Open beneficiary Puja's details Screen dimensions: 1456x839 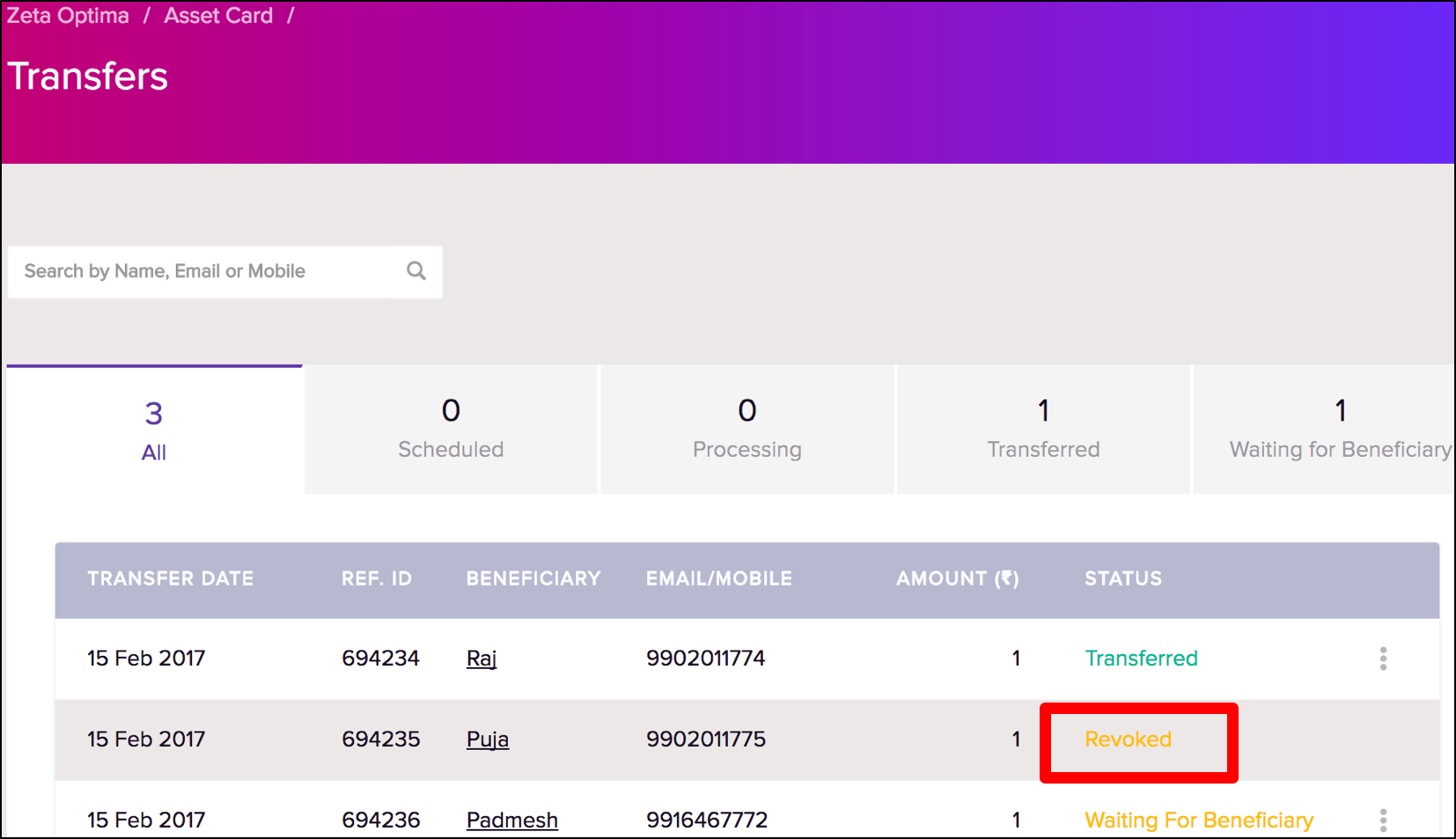(488, 740)
